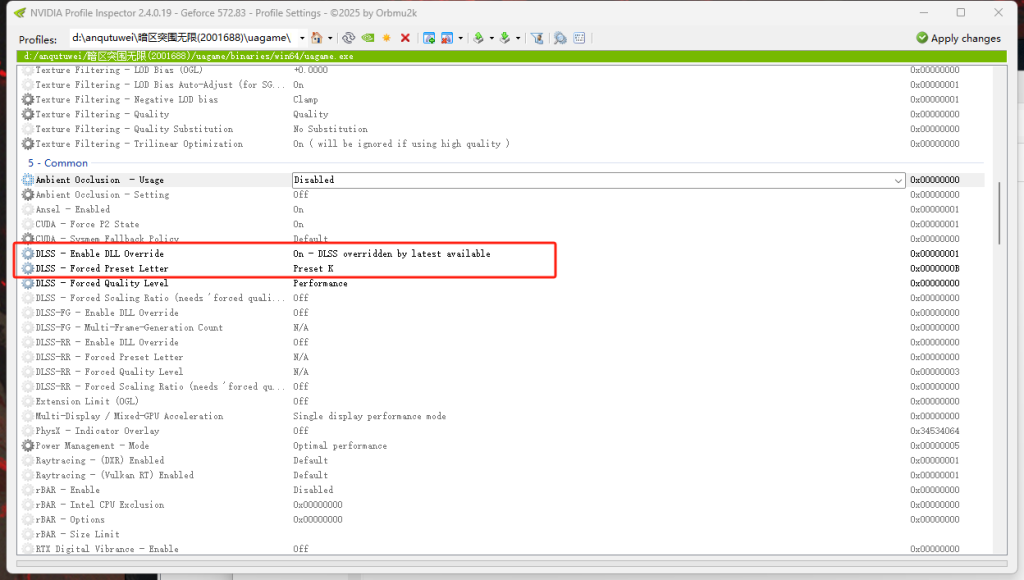Click the Refresh profile settings icon
Image resolution: width=1024 pixels, height=580 pixels.
pos(349,38)
